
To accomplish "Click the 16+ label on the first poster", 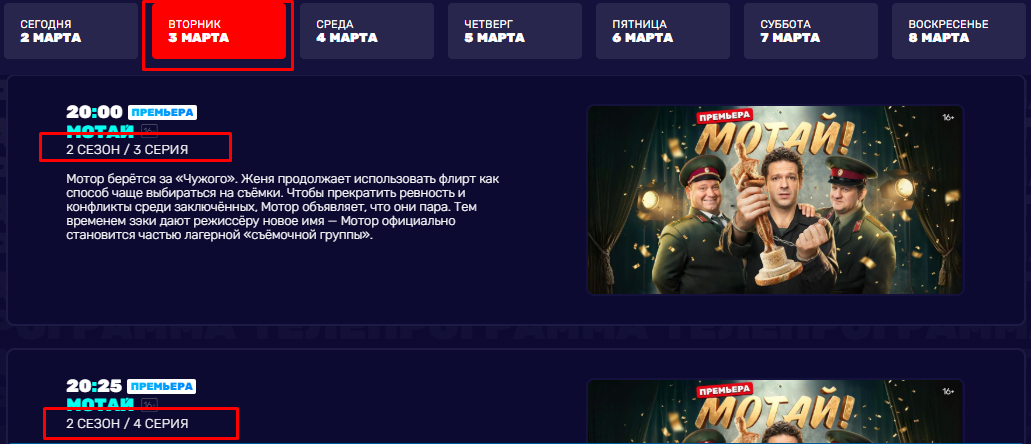I will click(948, 118).
